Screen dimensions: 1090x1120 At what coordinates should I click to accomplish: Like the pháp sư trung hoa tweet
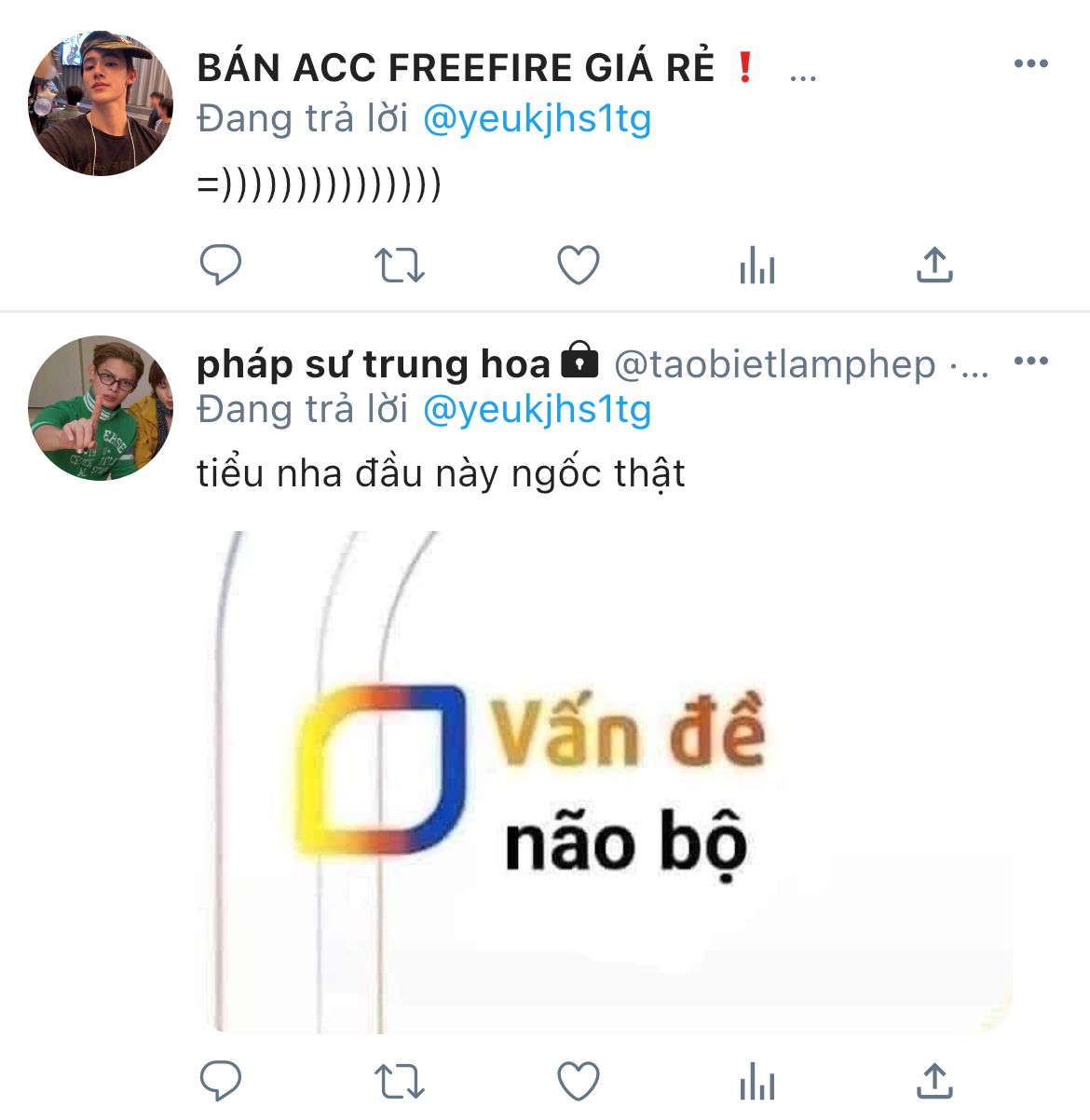click(x=579, y=1082)
